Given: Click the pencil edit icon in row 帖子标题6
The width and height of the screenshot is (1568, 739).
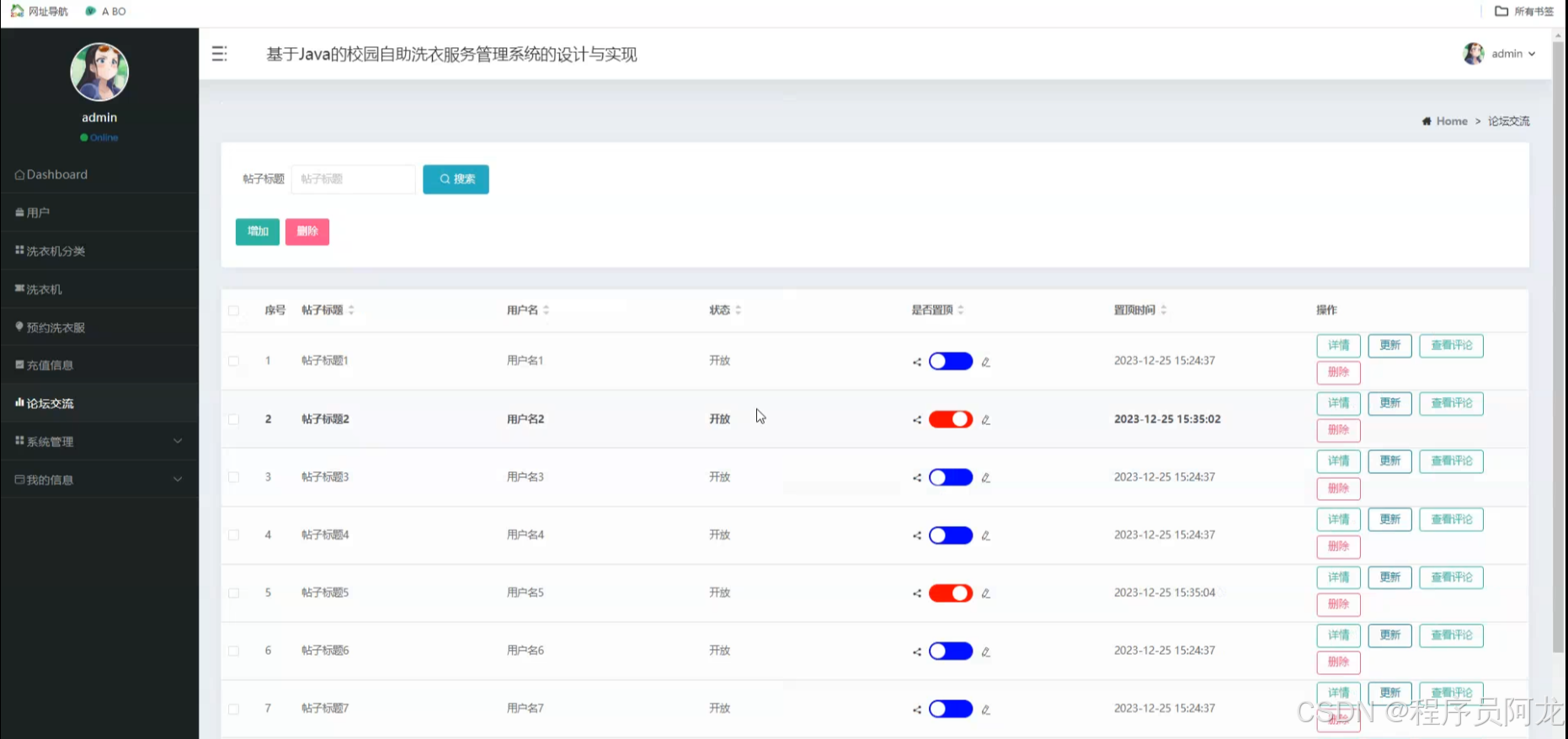Looking at the screenshot, I should [985, 652].
